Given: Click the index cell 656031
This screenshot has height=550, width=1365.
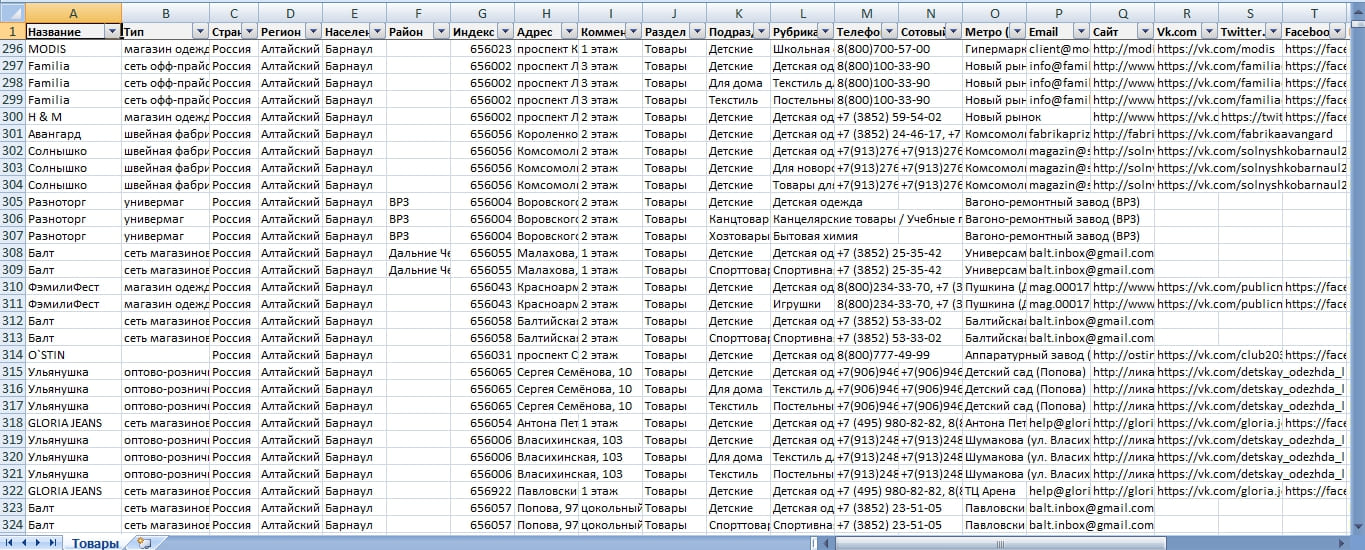Looking at the screenshot, I should tap(482, 355).
